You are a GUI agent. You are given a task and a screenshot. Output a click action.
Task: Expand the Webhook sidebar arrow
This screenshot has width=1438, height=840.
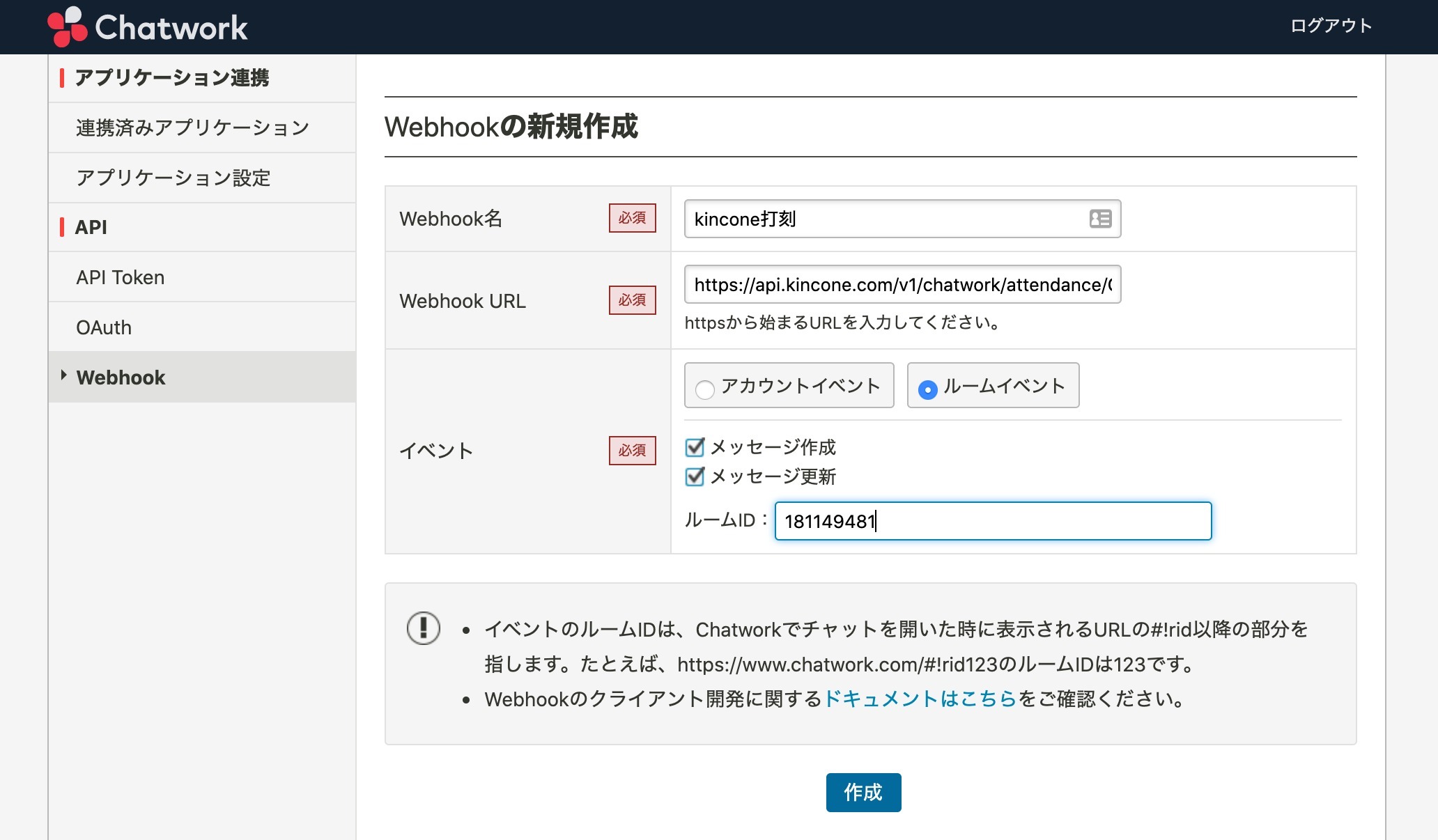pos(63,376)
